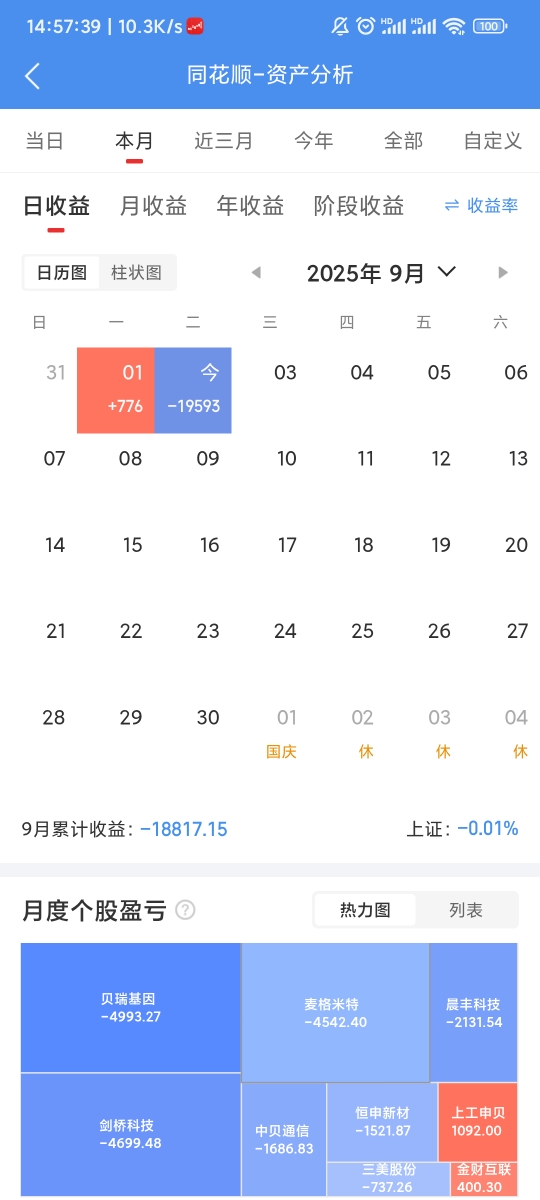Select the 月收益 tab
The height and width of the screenshot is (1200, 540).
pyautogui.click(x=153, y=206)
